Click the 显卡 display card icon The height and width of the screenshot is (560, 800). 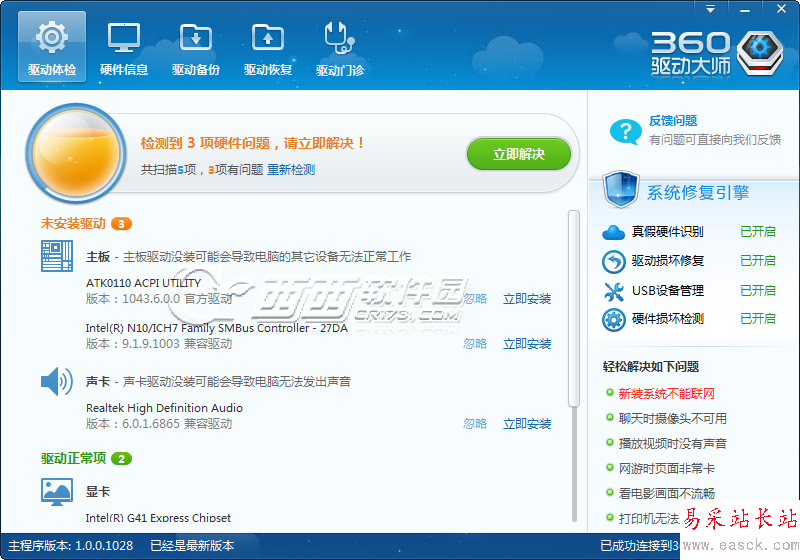[57, 492]
